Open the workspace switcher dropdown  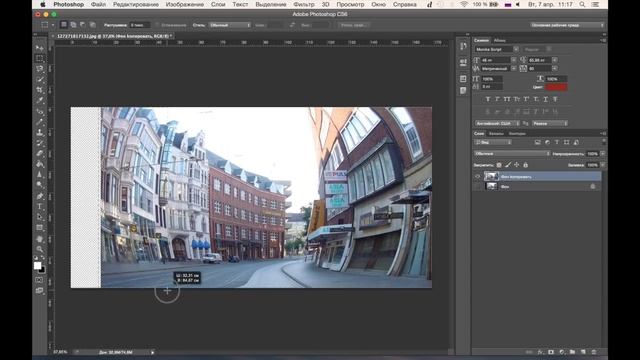tap(567, 25)
